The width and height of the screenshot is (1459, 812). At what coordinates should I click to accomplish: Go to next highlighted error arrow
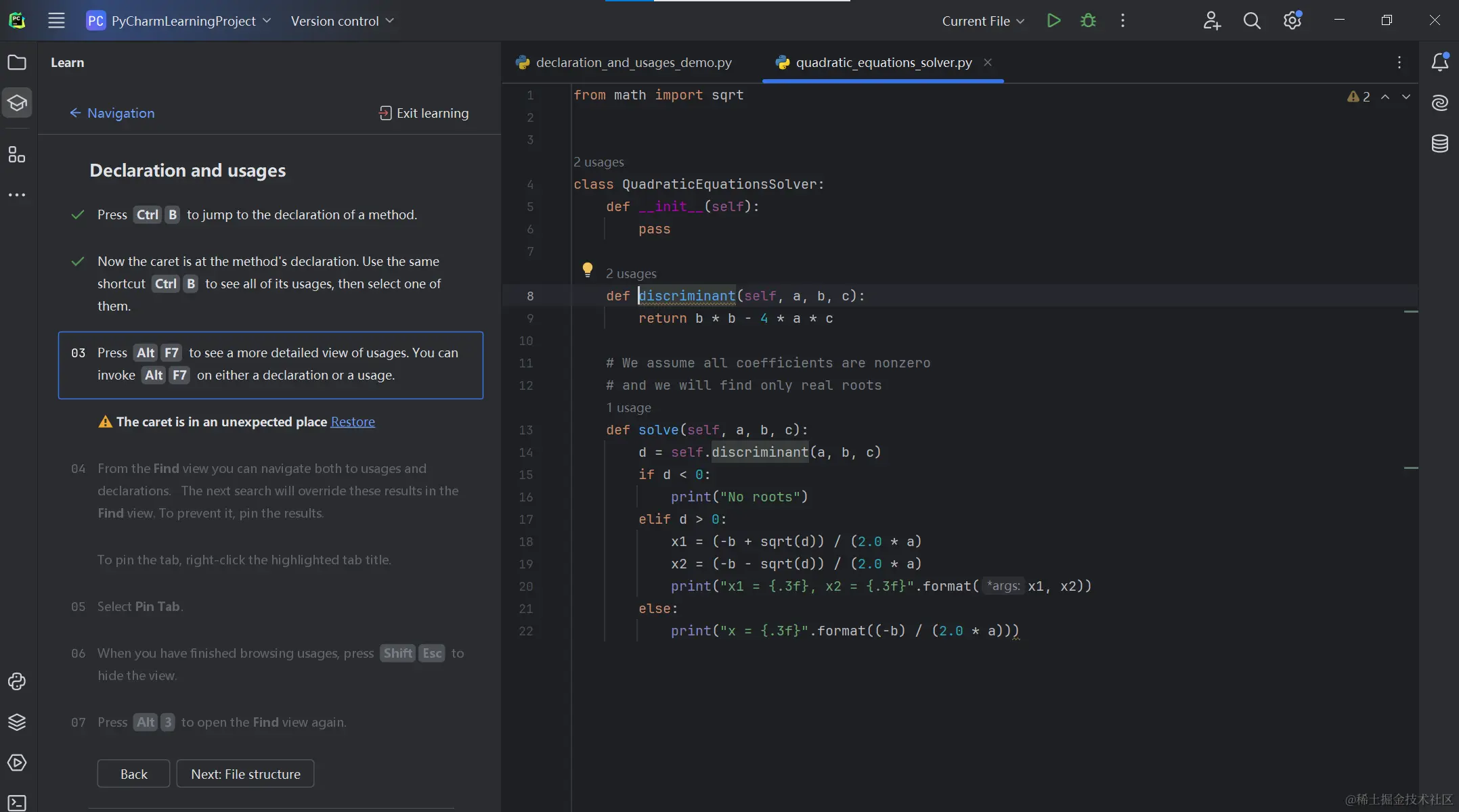[1406, 97]
